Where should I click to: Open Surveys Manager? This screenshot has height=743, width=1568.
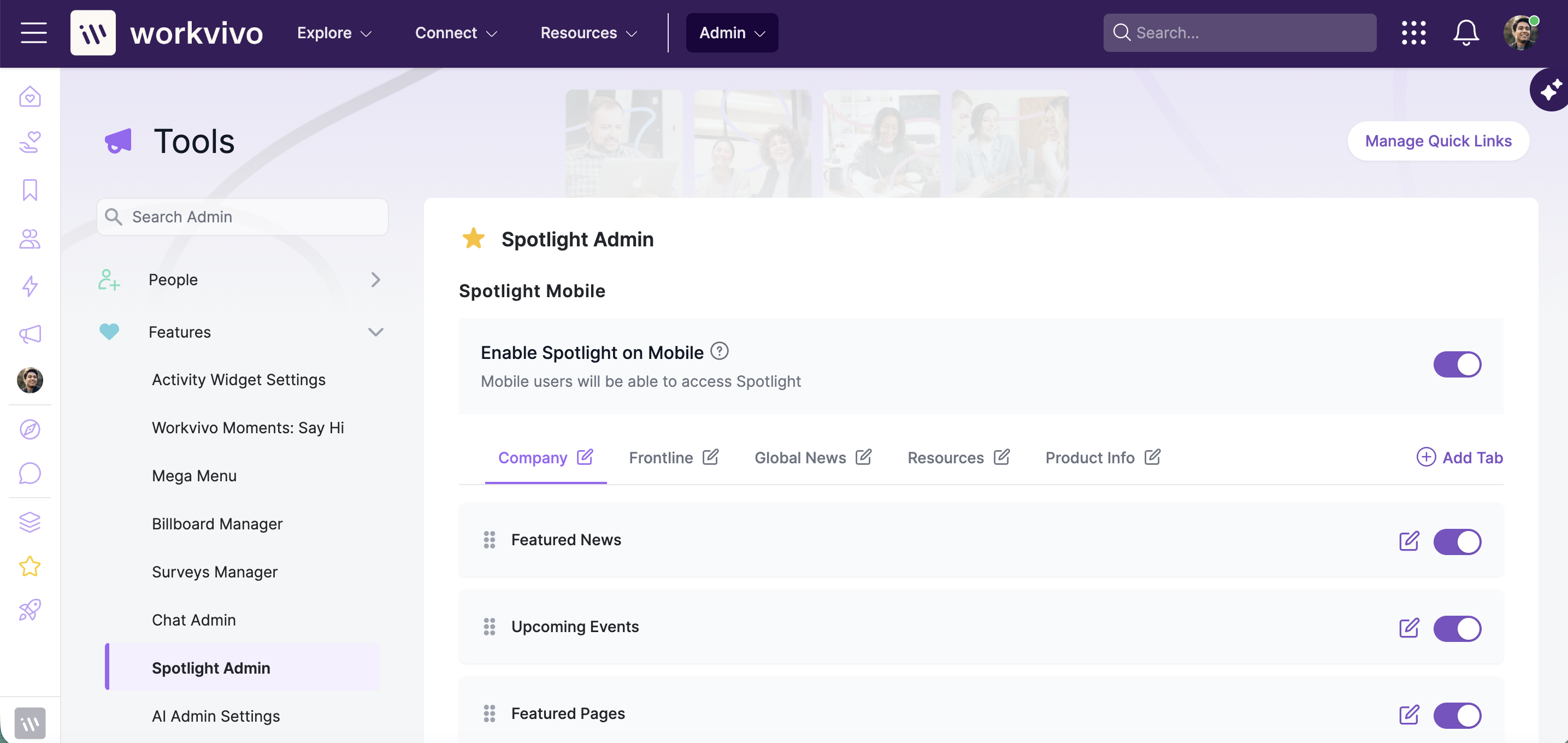tap(214, 572)
